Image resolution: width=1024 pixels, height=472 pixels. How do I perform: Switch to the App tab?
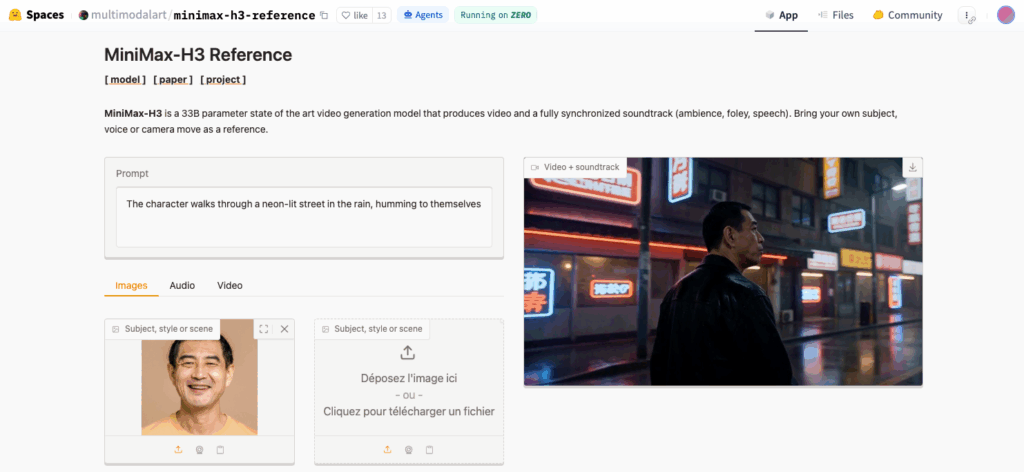click(781, 15)
